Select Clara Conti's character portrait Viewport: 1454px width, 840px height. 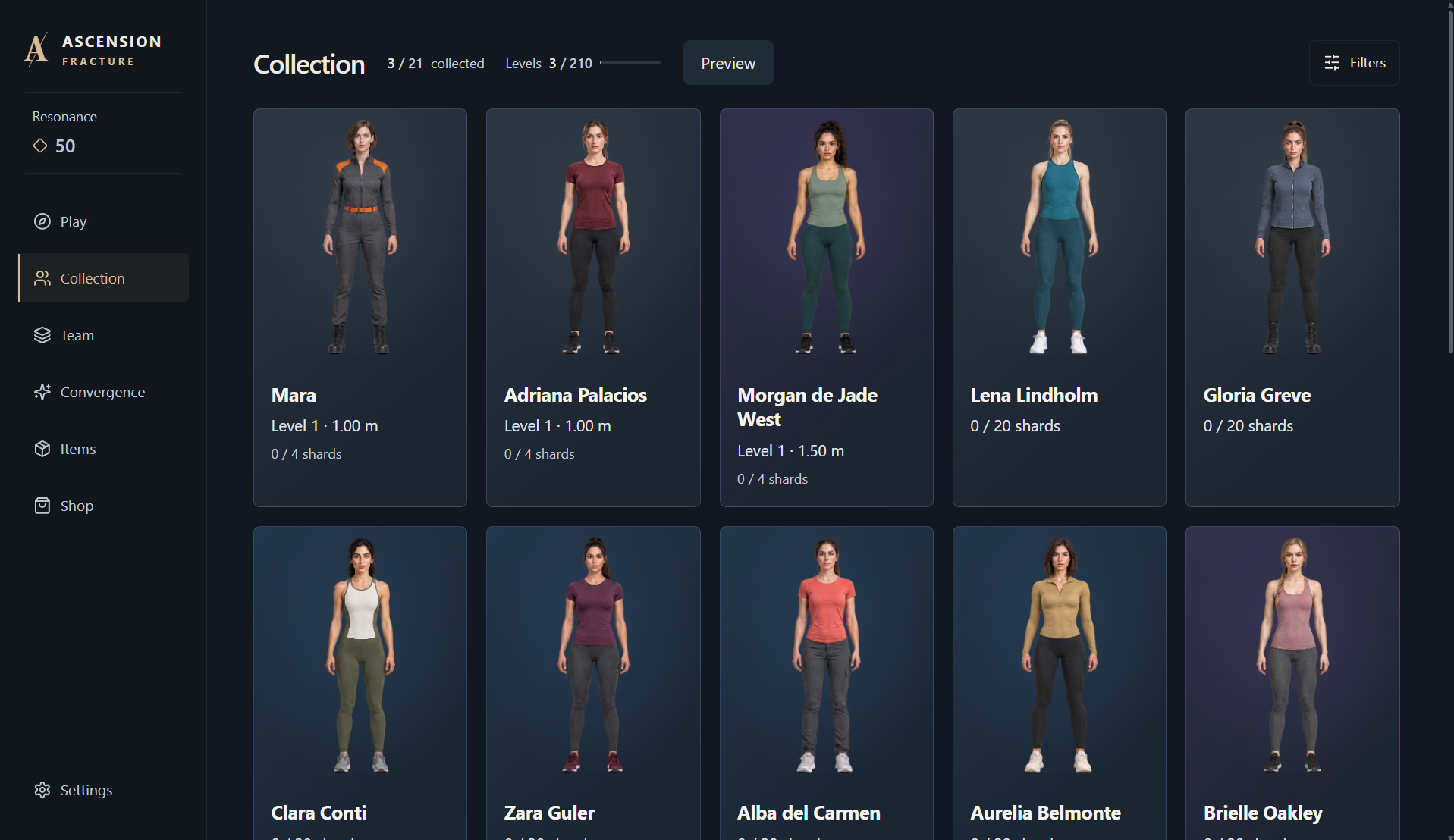tap(360, 655)
